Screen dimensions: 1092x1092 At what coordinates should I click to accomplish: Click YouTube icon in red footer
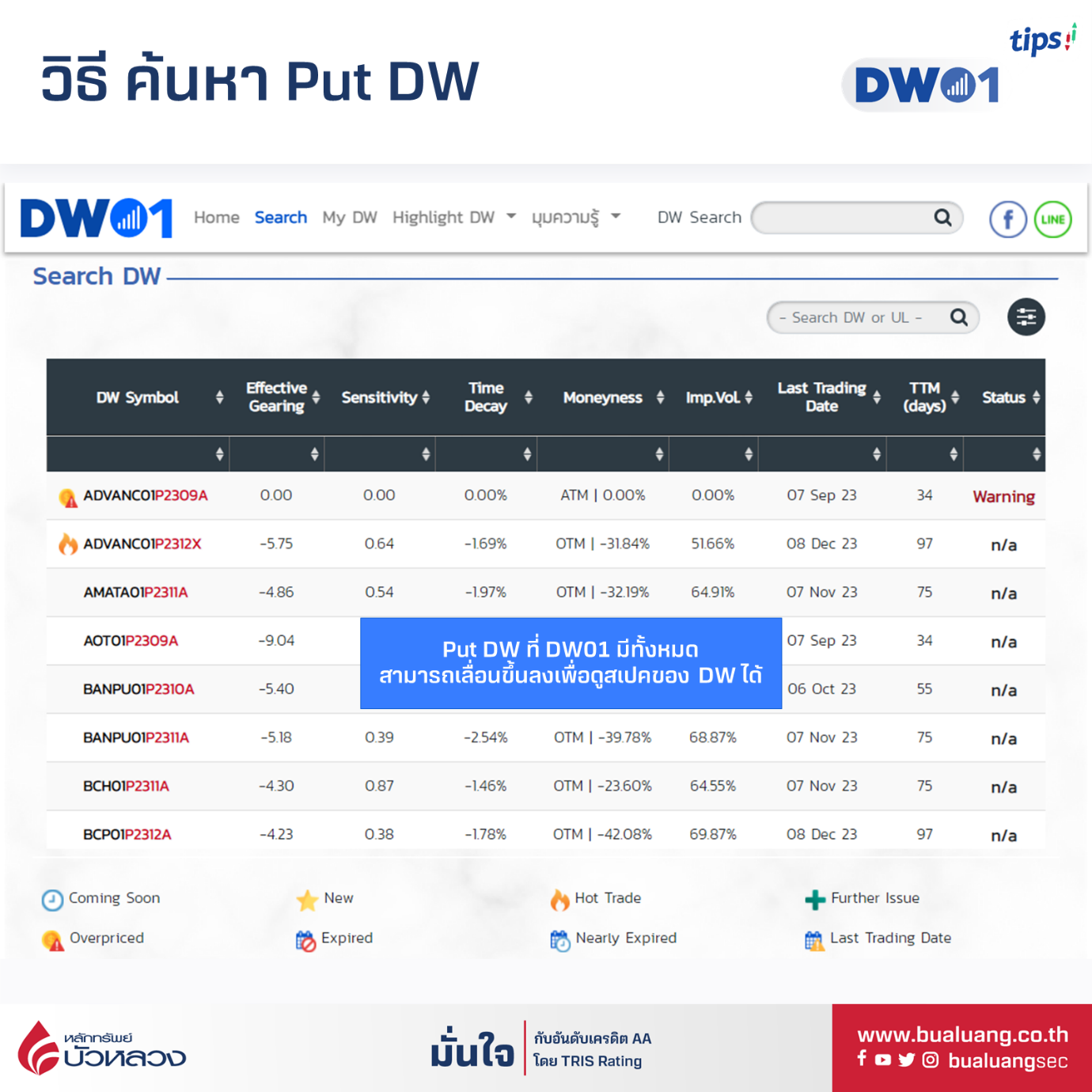(x=883, y=1060)
